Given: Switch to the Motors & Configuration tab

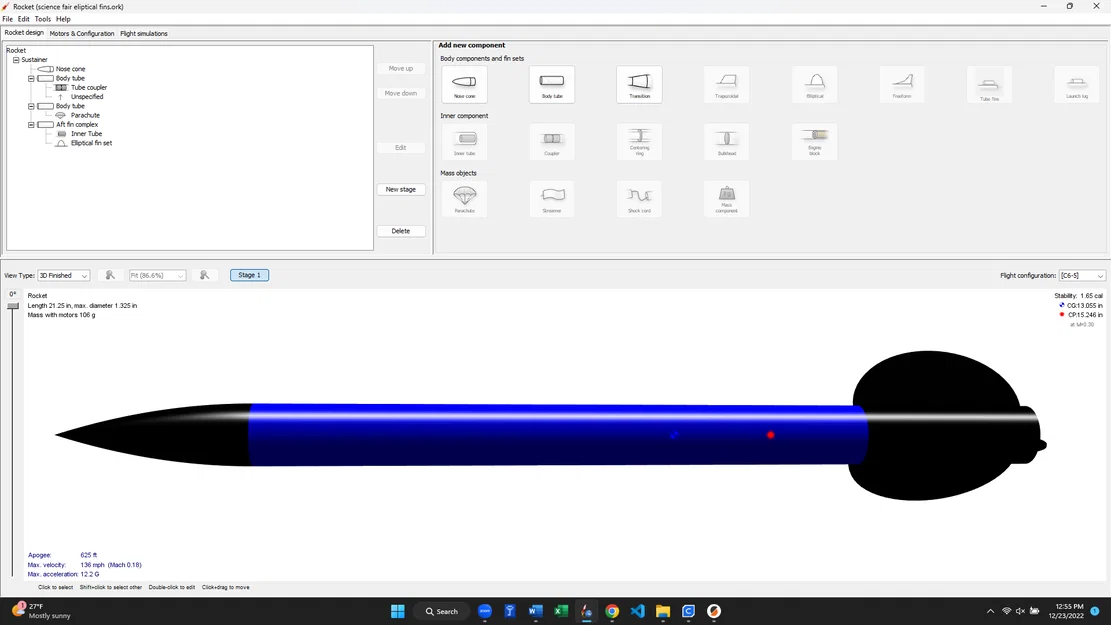Looking at the screenshot, I should click(x=81, y=33).
